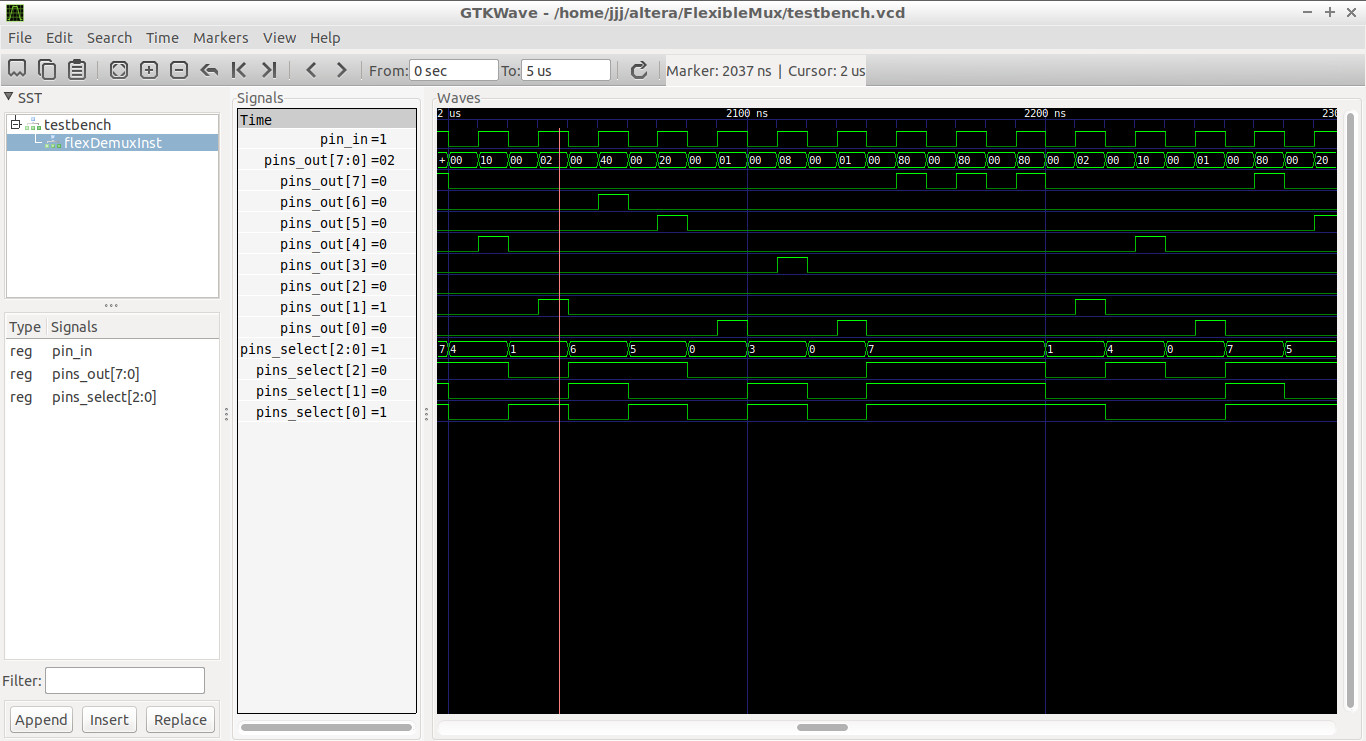Open the View menu
Screen dimensions: 1366x741
(x=279, y=38)
